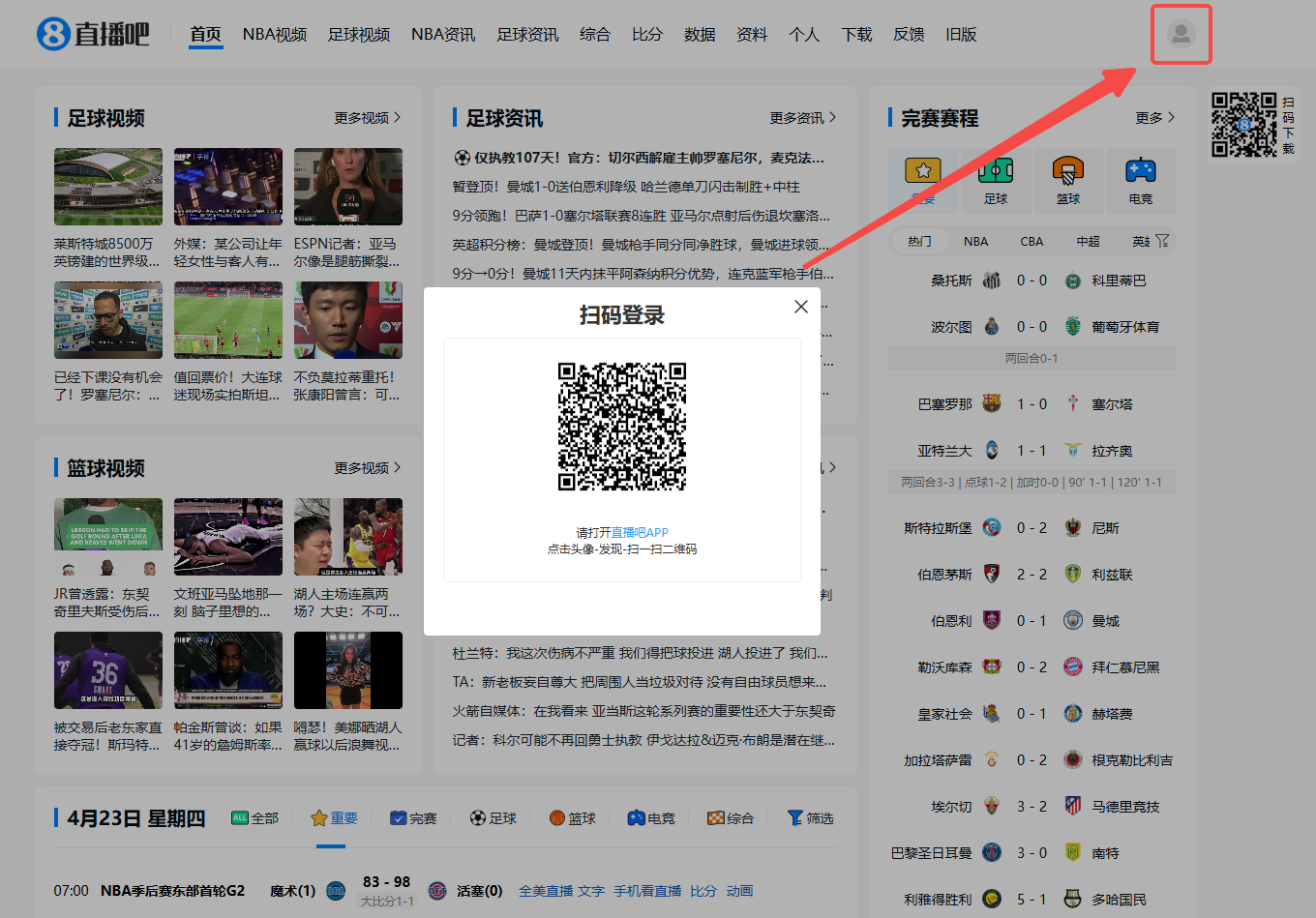This screenshot has height=918, width=1316.
Task: Switch to the 全部 schedule tab
Action: tap(255, 818)
